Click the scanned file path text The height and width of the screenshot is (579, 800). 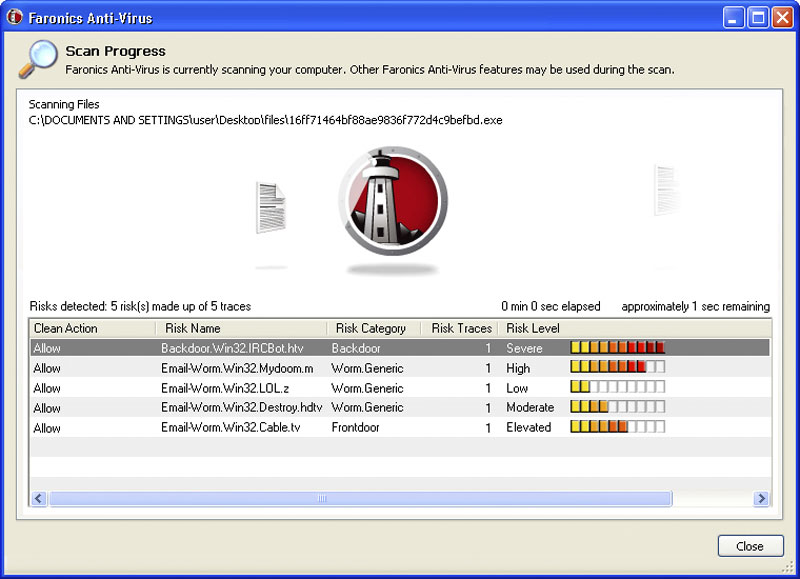click(x=266, y=120)
